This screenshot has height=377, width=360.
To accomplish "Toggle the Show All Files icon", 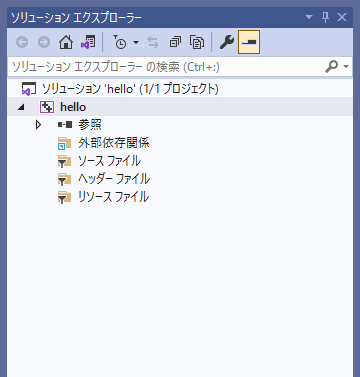I will (197, 42).
